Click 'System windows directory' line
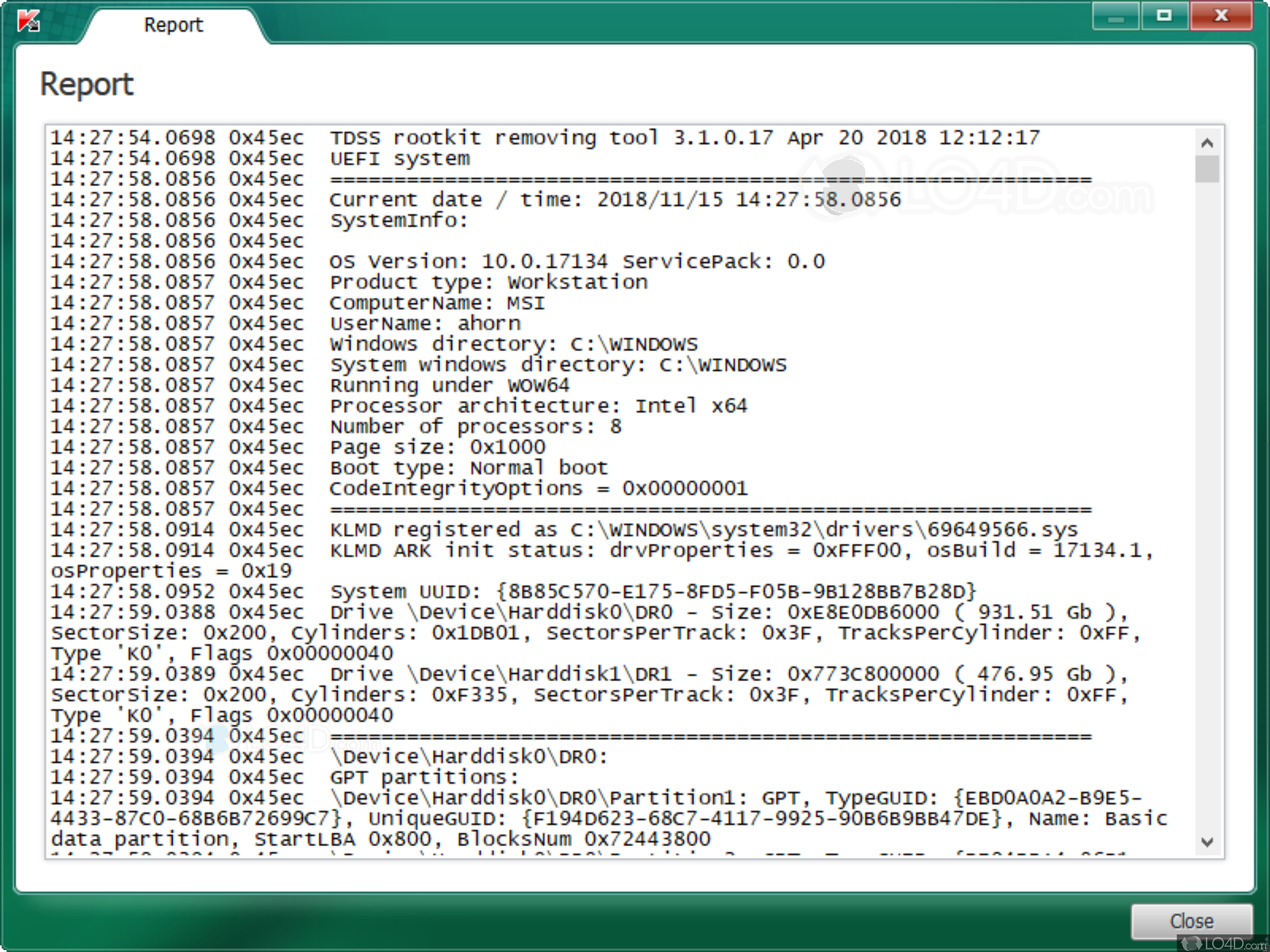 [418, 365]
